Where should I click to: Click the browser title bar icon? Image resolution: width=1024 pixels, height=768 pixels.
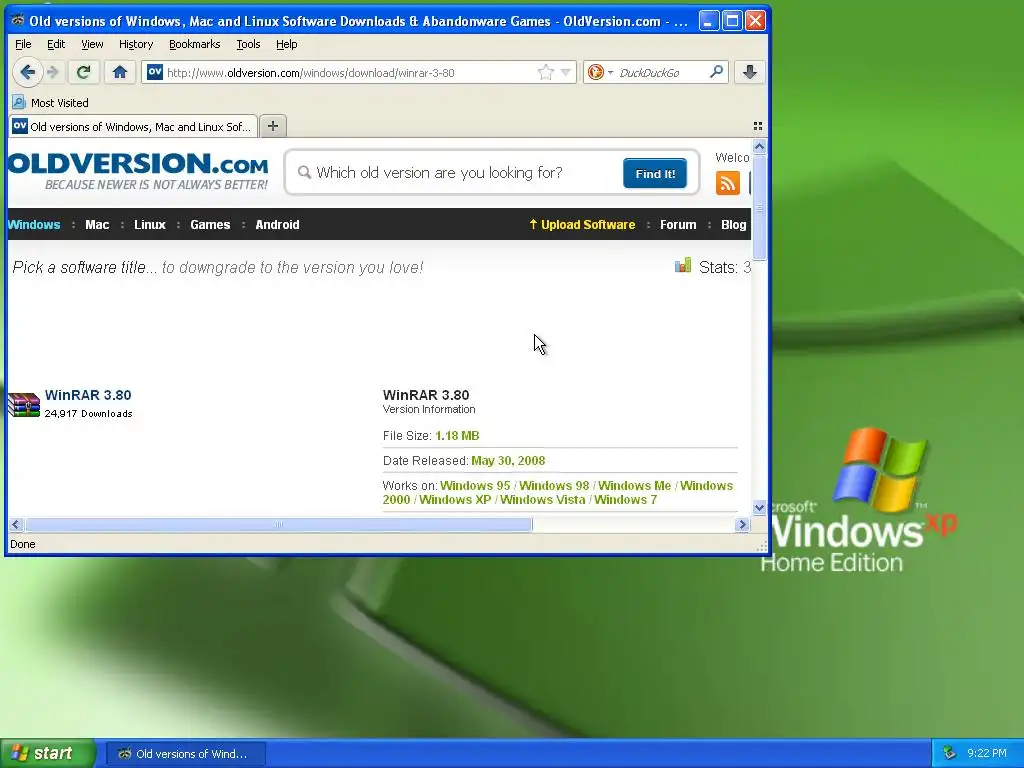(x=18, y=20)
